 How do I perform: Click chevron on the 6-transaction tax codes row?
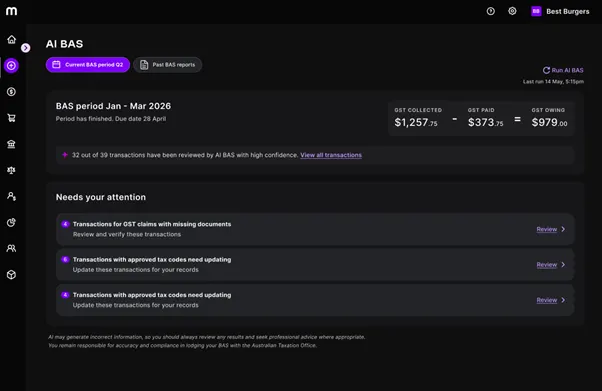[563, 264]
